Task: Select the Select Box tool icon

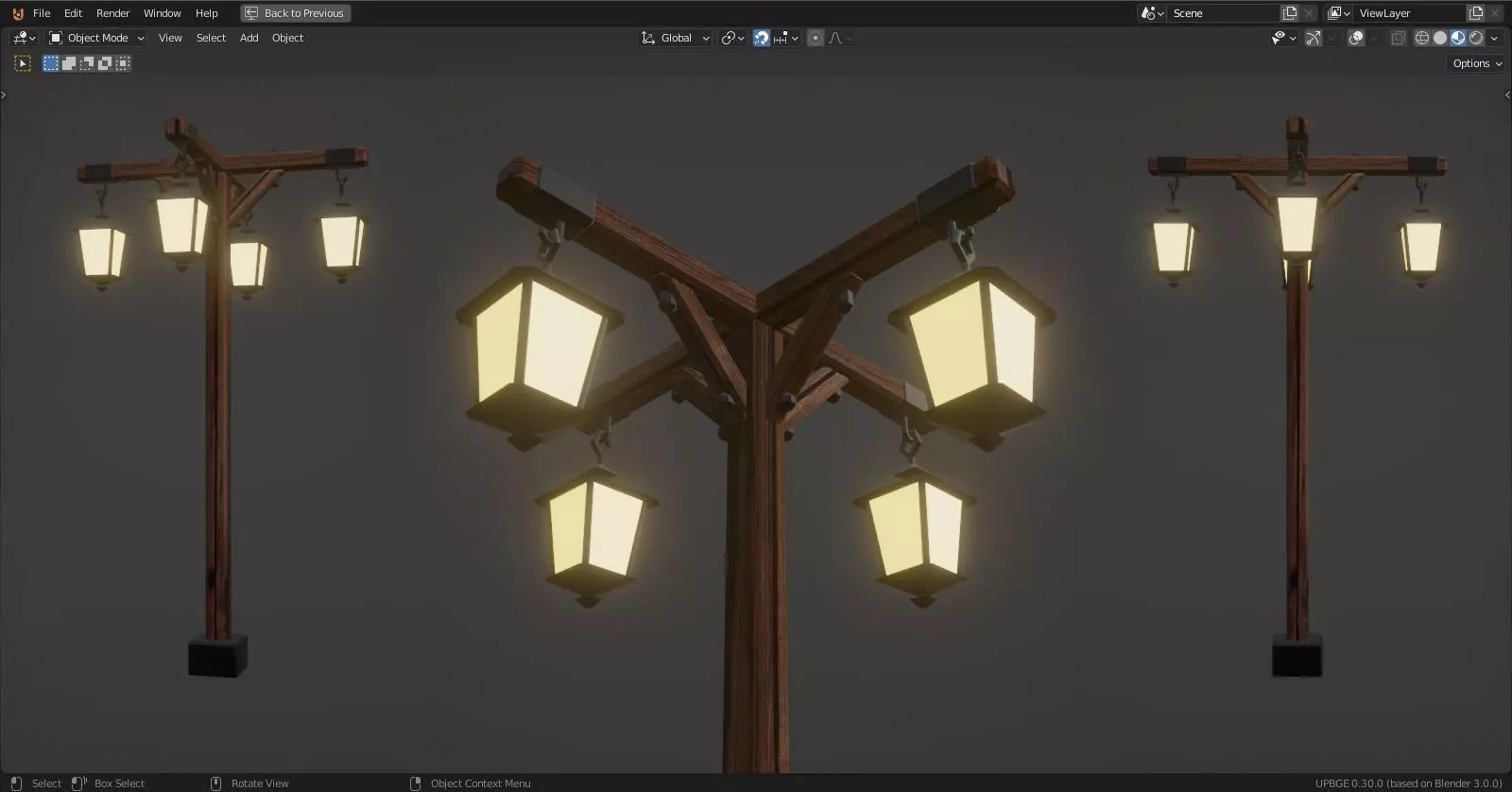Action: 23,63
